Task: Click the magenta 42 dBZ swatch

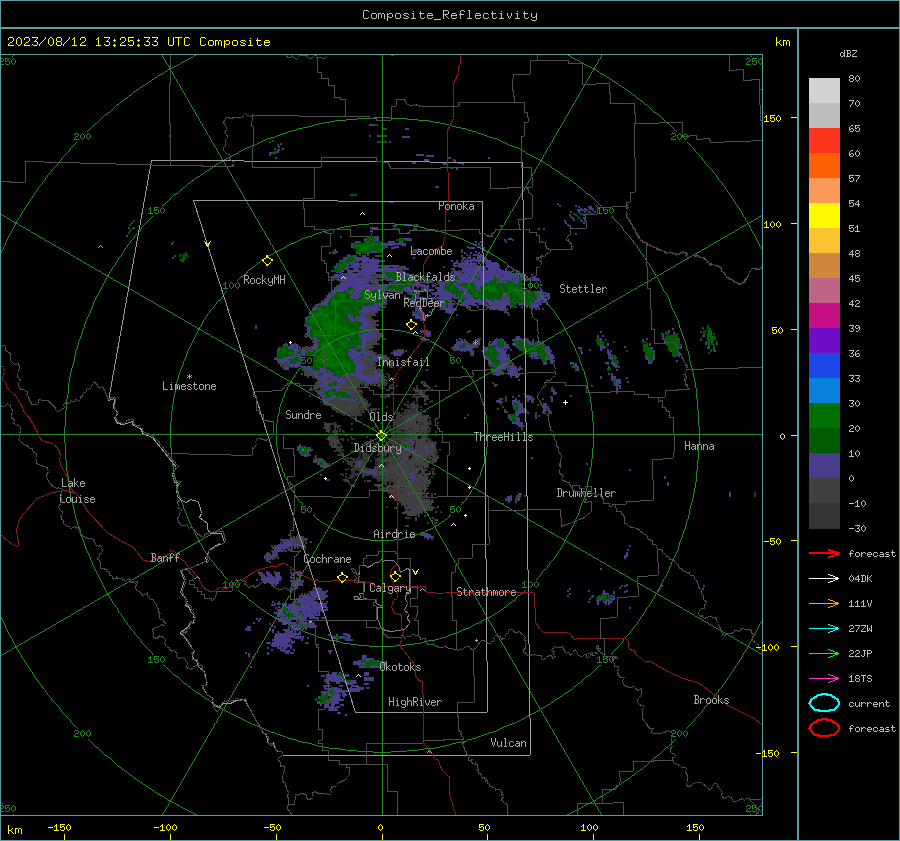Action: point(824,316)
